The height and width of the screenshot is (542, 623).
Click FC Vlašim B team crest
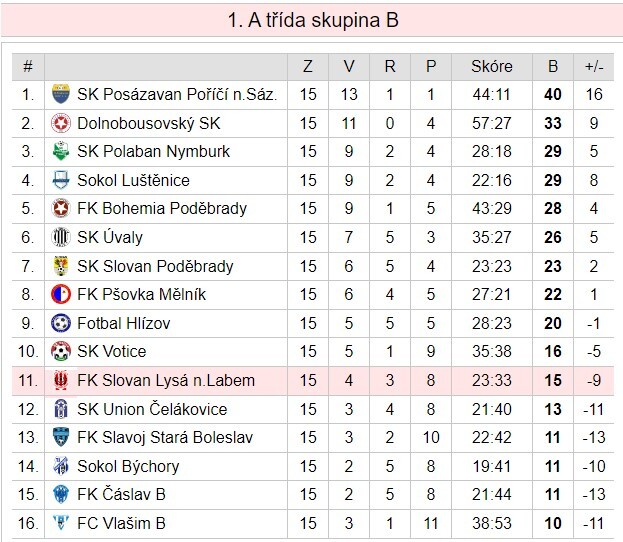coord(61,523)
